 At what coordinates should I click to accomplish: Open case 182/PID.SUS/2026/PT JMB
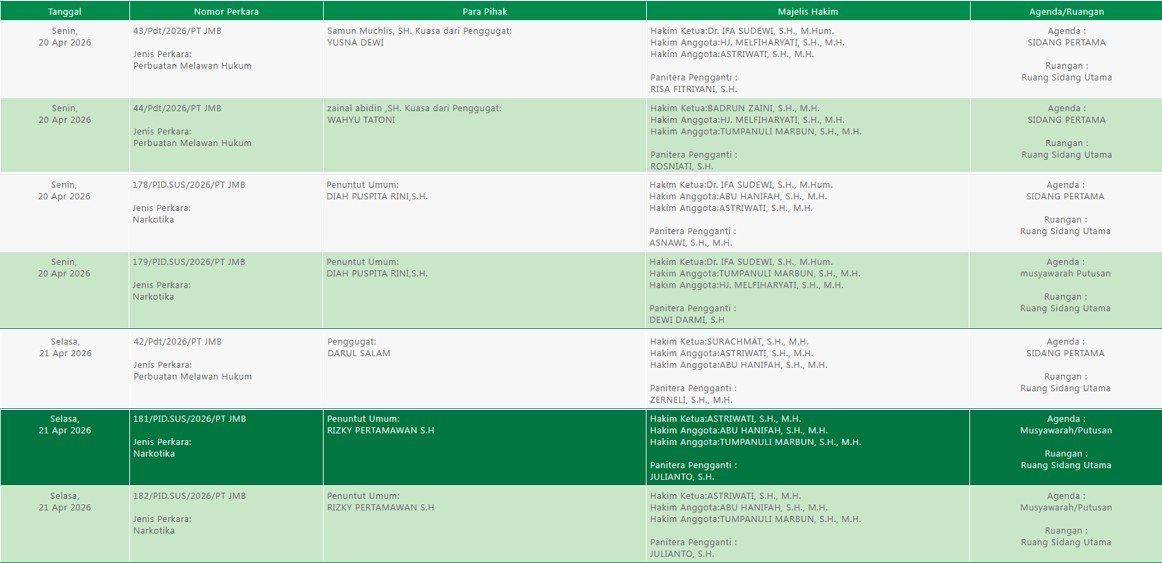coord(189,496)
